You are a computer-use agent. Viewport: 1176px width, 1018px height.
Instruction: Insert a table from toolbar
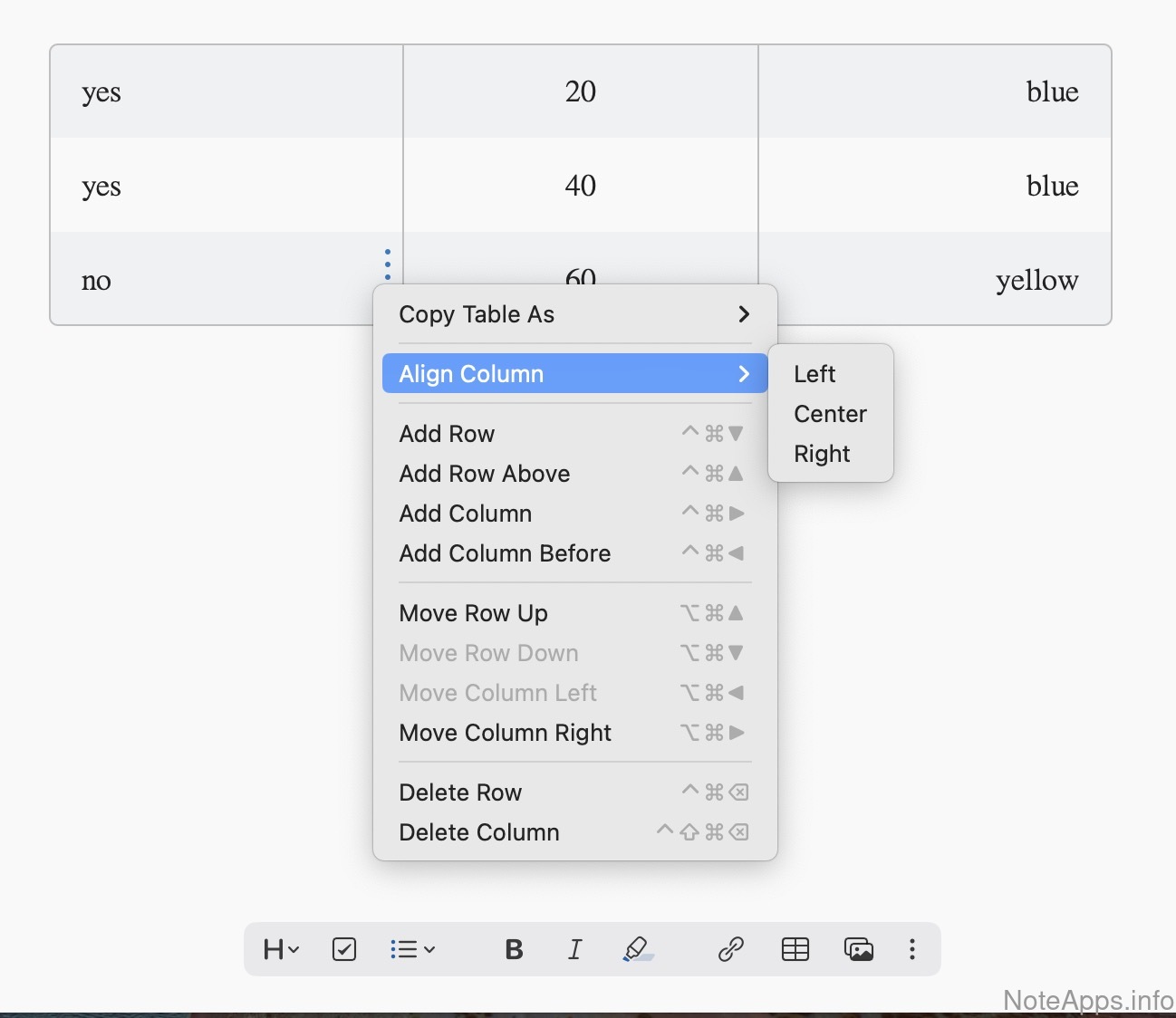[x=795, y=949]
